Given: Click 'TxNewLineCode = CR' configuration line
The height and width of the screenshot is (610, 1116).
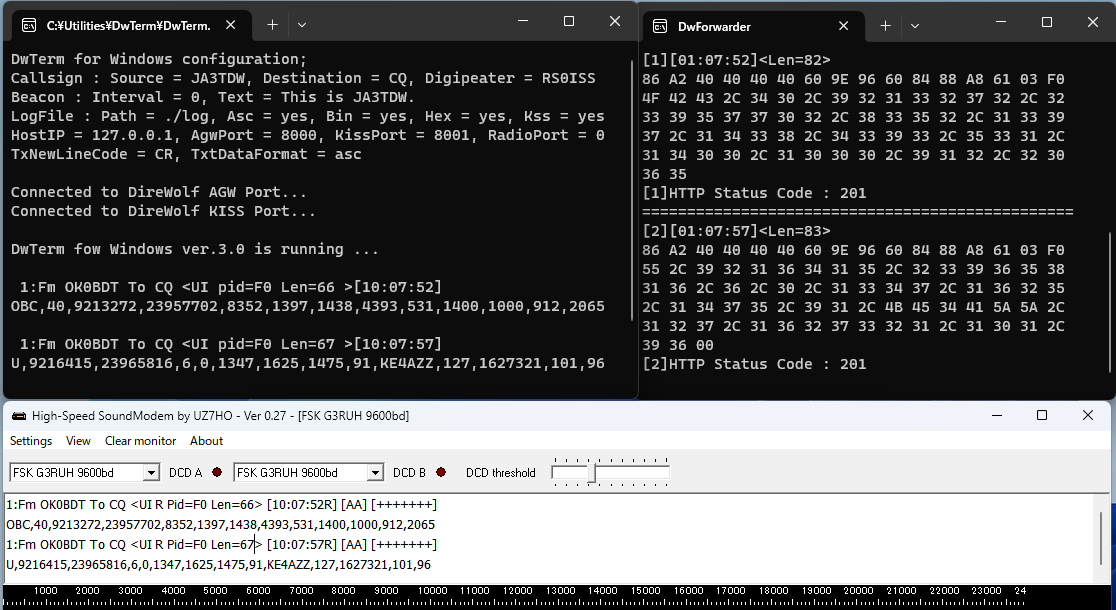Looking at the screenshot, I should [x=186, y=154].
